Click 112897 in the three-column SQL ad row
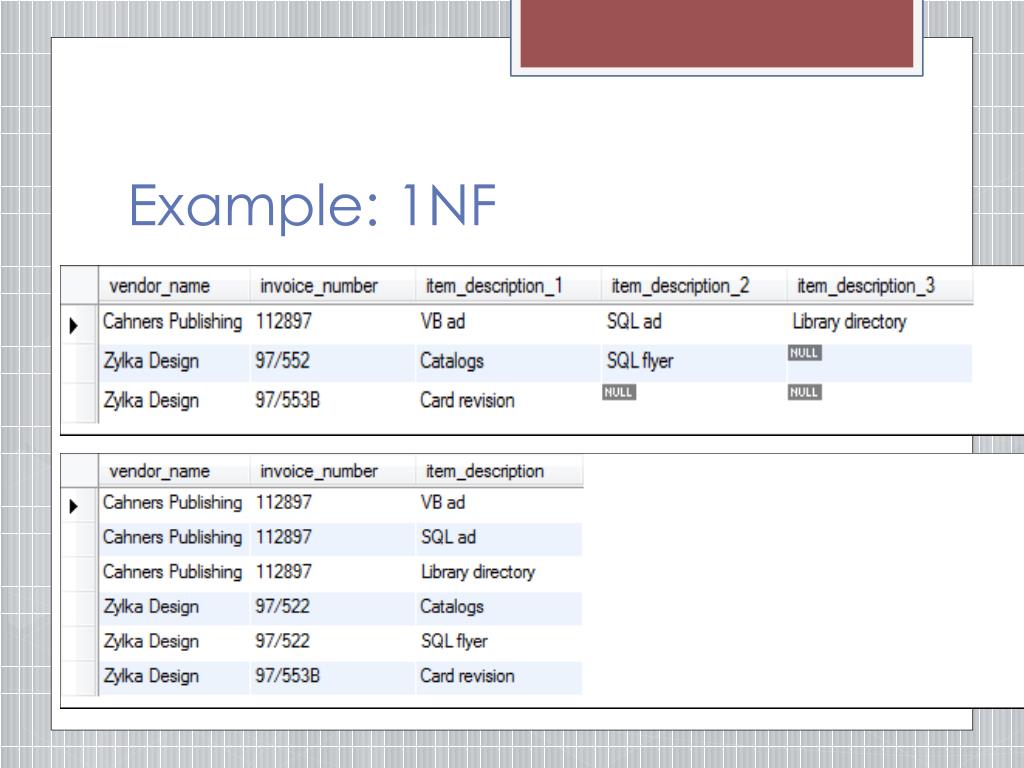Viewport: 1024px width, 768px height. 283,537
